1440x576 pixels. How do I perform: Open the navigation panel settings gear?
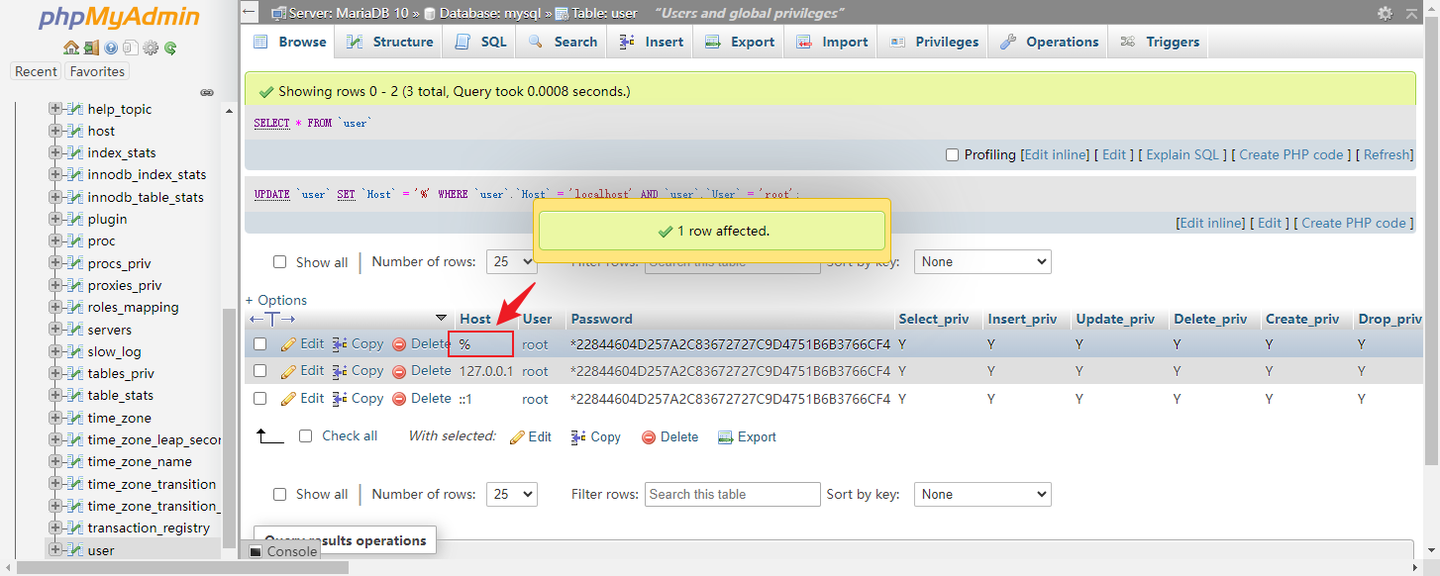[x=150, y=47]
